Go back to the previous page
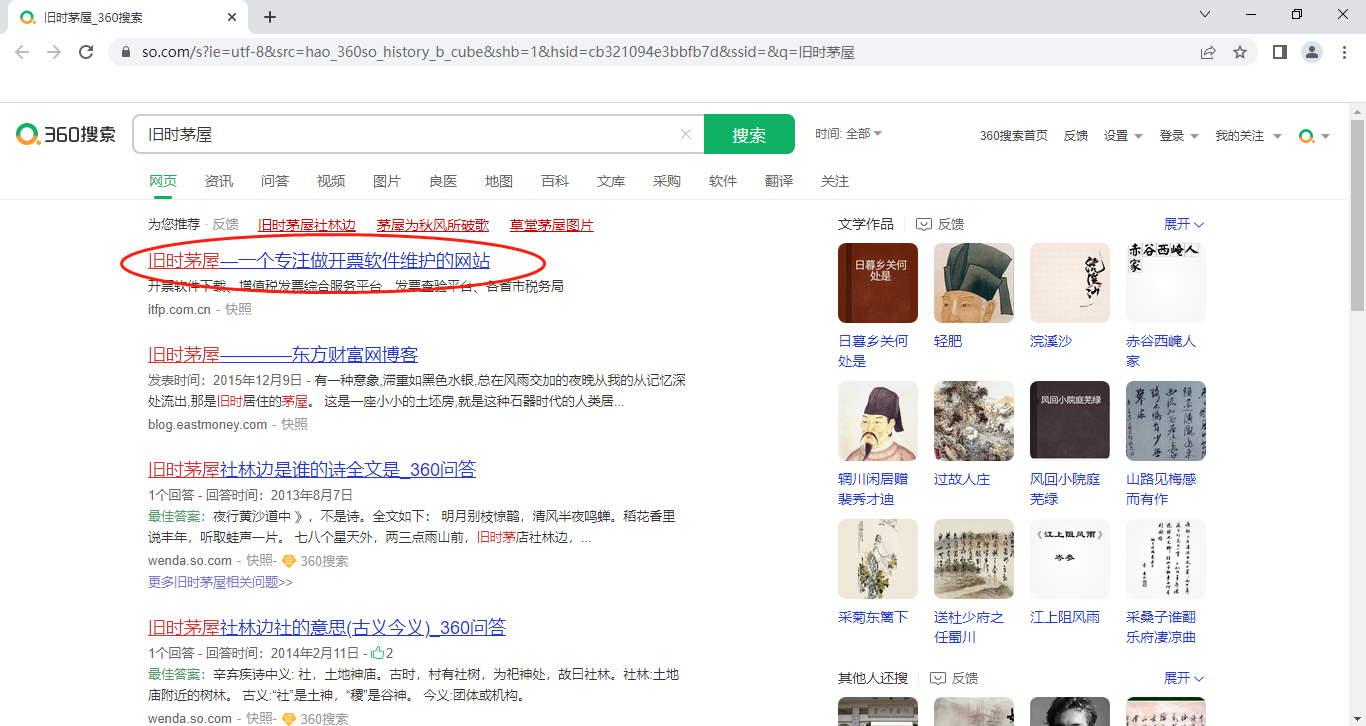This screenshot has height=726, width=1366. pyautogui.click(x=22, y=52)
